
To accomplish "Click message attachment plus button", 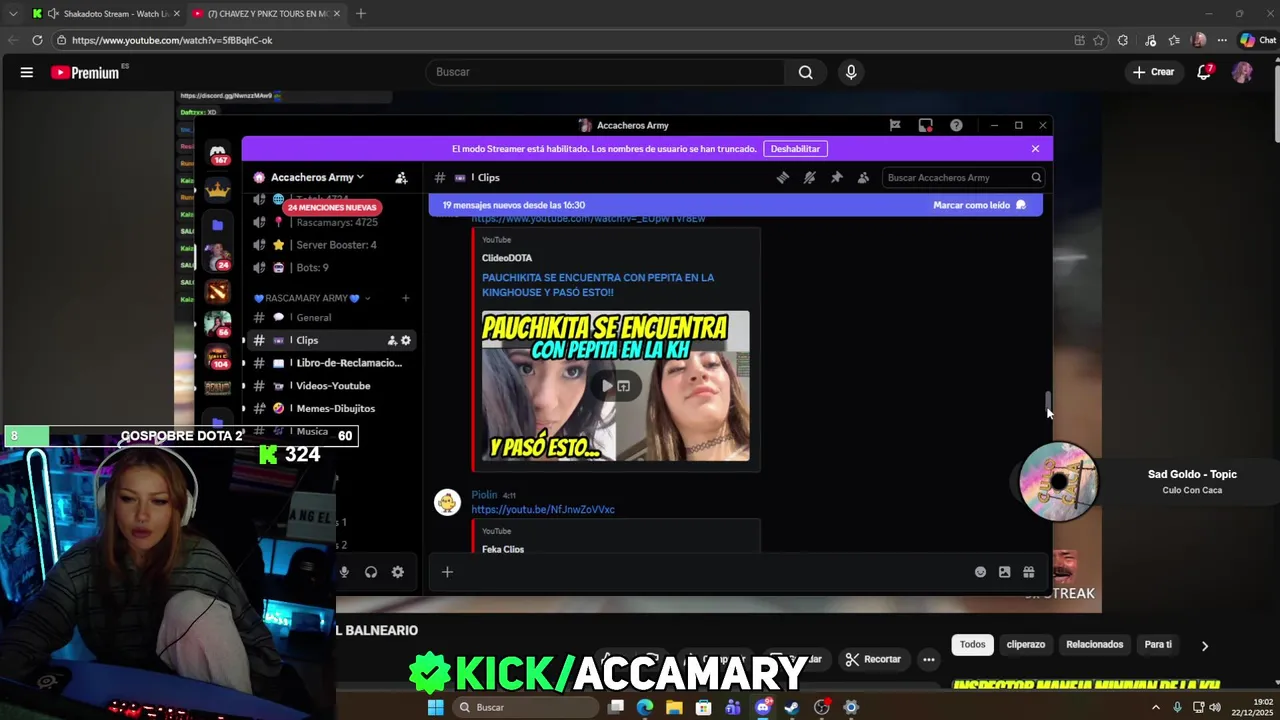I will click(x=447, y=572).
